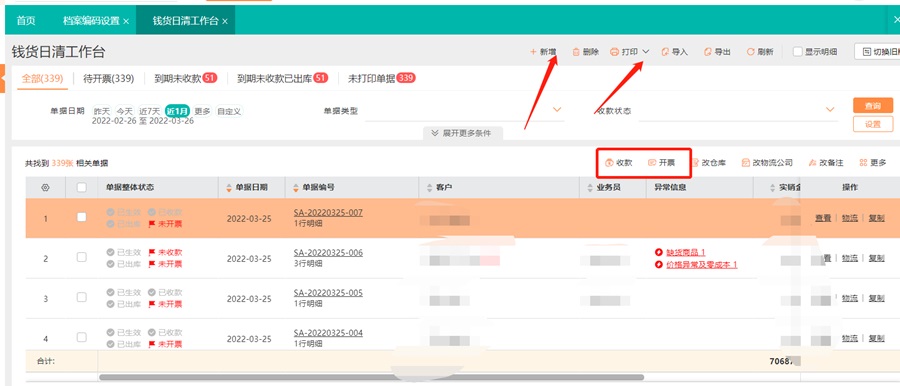Click the 刷新 refresh icon
The height and width of the screenshot is (386, 900).
click(x=750, y=52)
